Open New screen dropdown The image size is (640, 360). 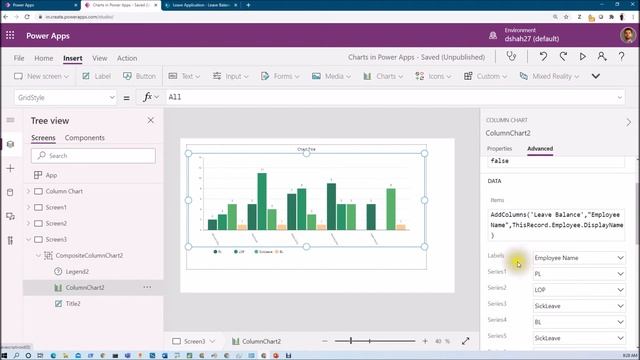tap(41, 76)
